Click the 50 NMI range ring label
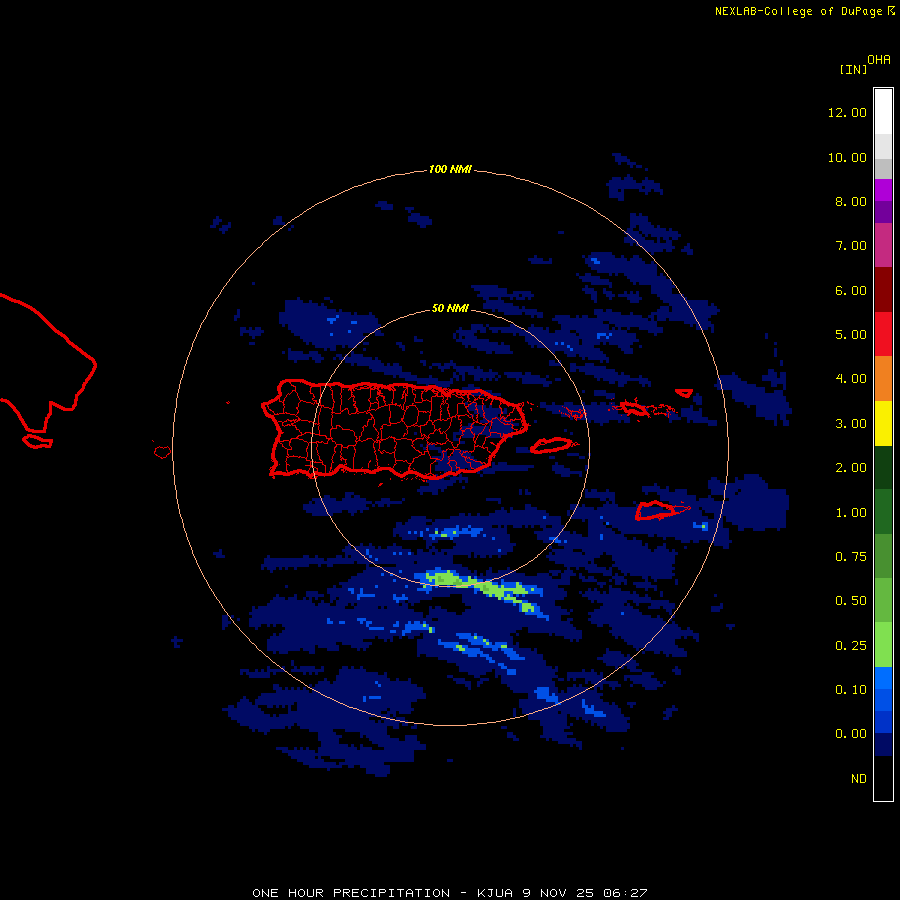The width and height of the screenshot is (900, 900). pos(450,308)
